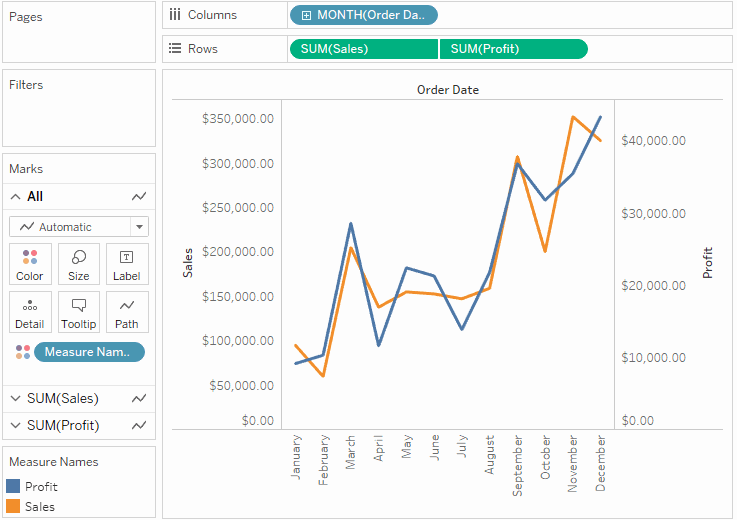The height and width of the screenshot is (520, 737).
Task: Select the Measure Names pill in Marks
Action: (x=89, y=352)
